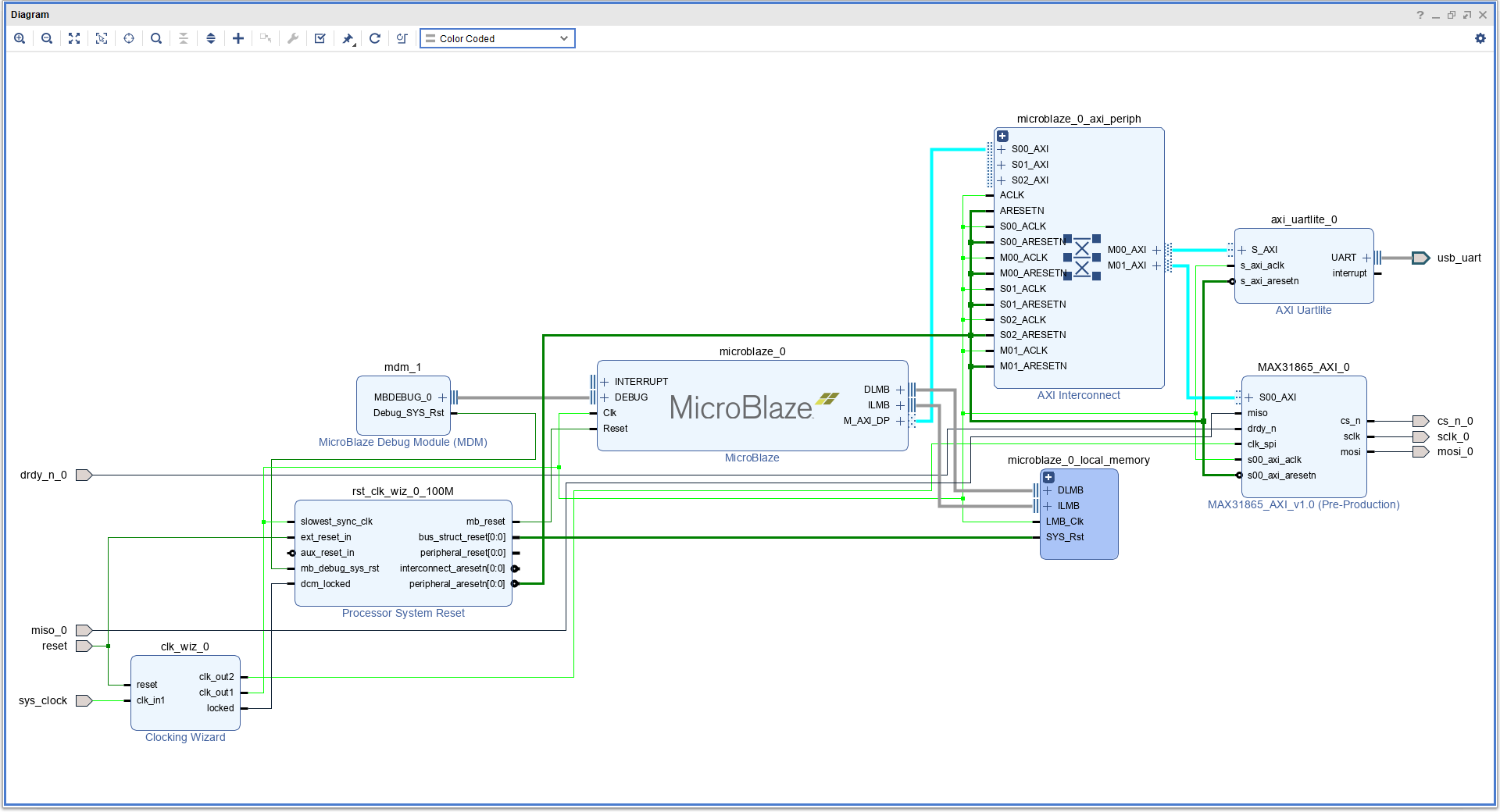Image resolution: width=1500 pixels, height=812 pixels.
Task: Expand the M01_AXI interface pin
Action: pyautogui.click(x=1156, y=265)
